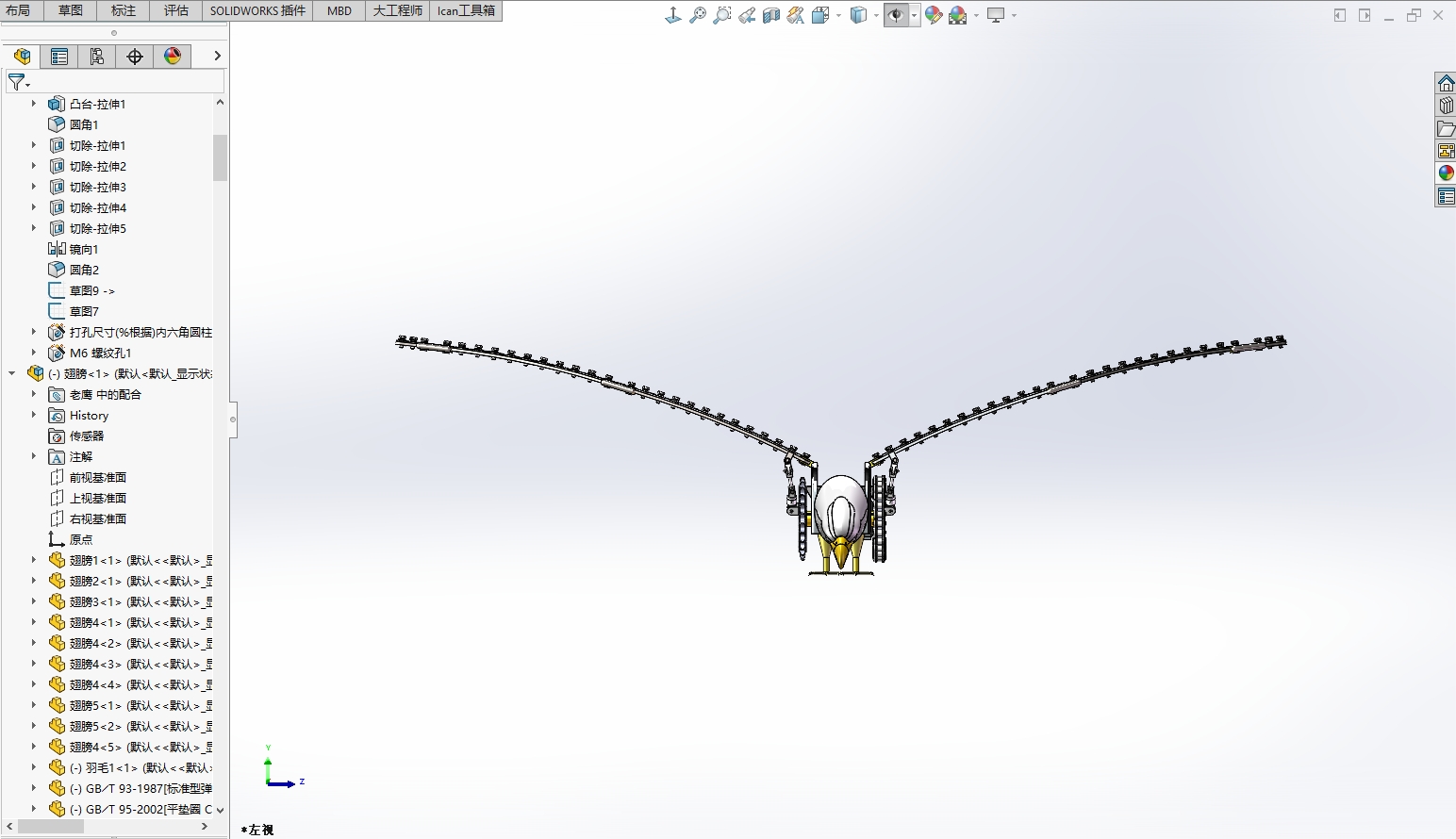Expand 老鹰 中的配合 folder
The width and height of the screenshot is (1456, 839).
click(34, 394)
